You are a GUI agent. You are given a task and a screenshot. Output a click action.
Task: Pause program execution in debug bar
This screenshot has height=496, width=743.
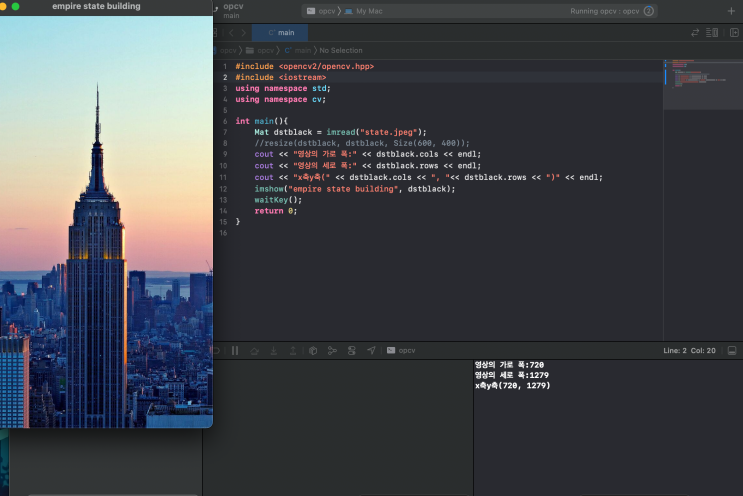coord(235,351)
